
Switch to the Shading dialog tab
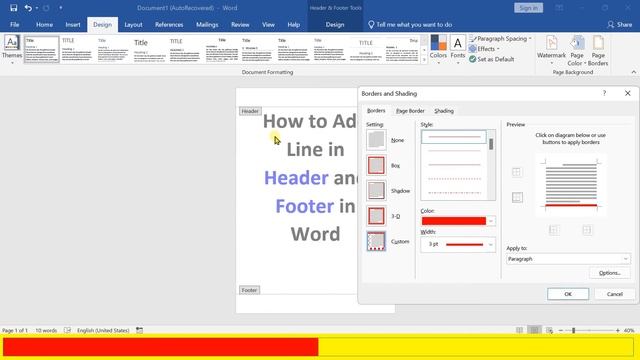pyautogui.click(x=444, y=111)
